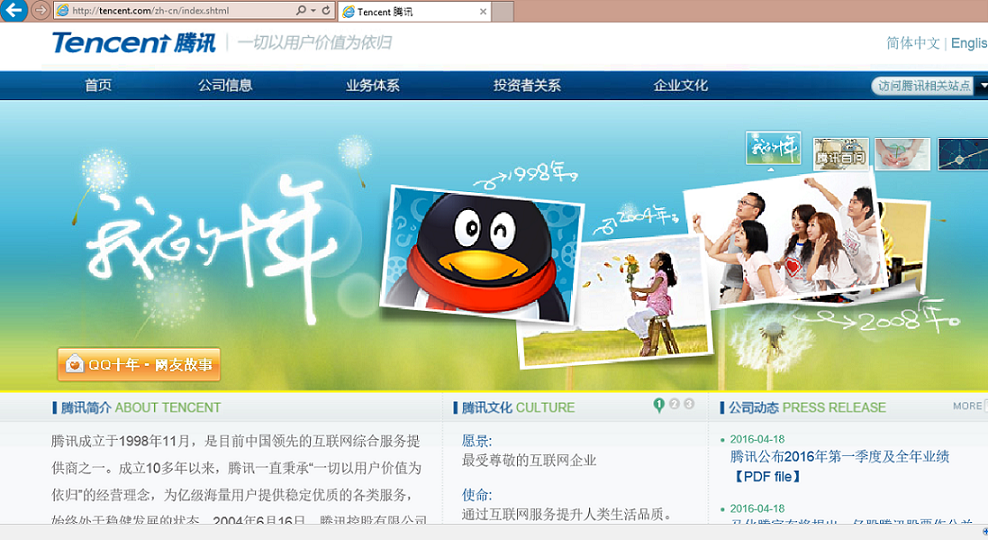Click MORE in the press release section
The height and width of the screenshot is (540, 988).
tap(967, 406)
